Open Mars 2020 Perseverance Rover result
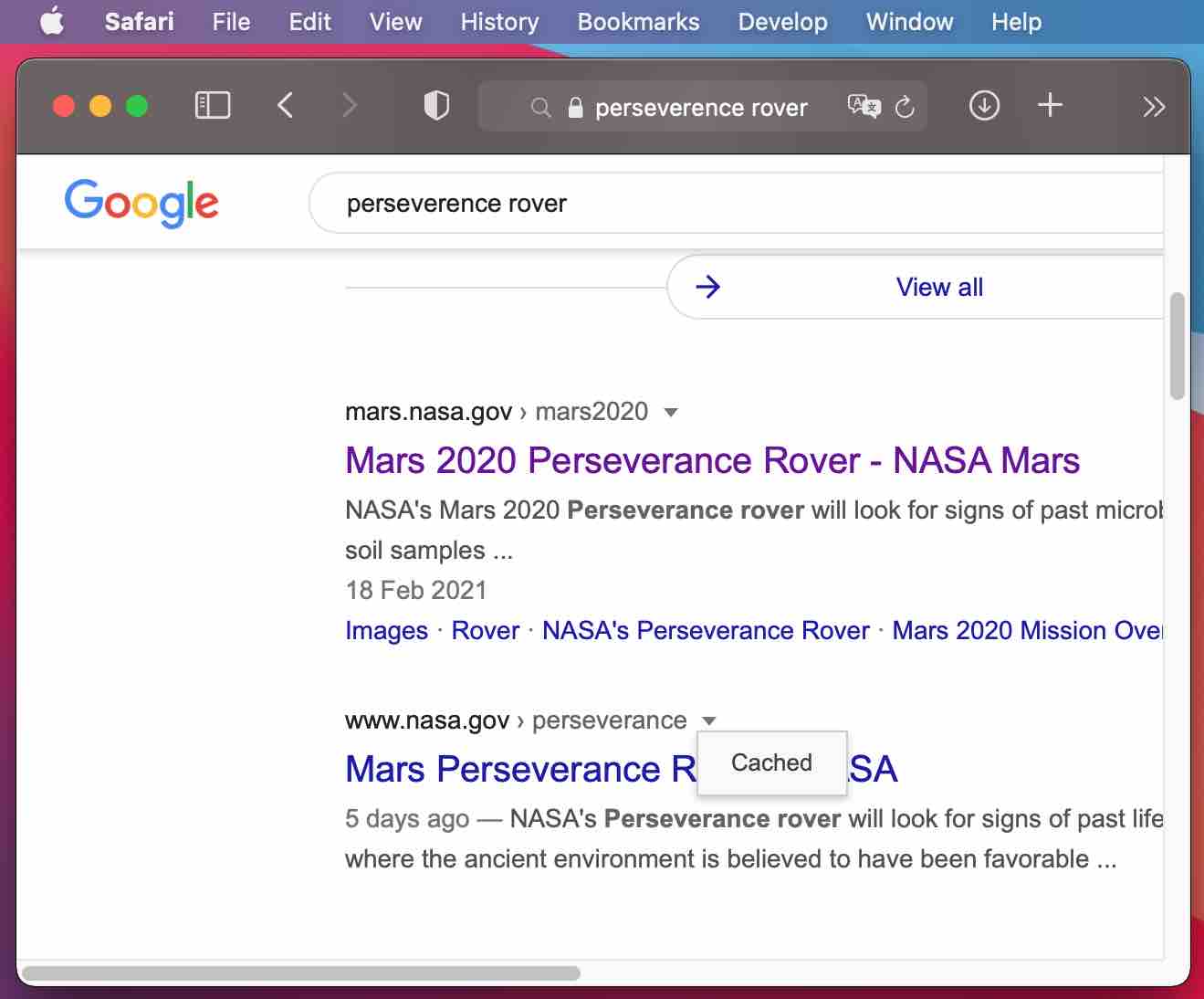The image size is (1204, 999). 712,460
